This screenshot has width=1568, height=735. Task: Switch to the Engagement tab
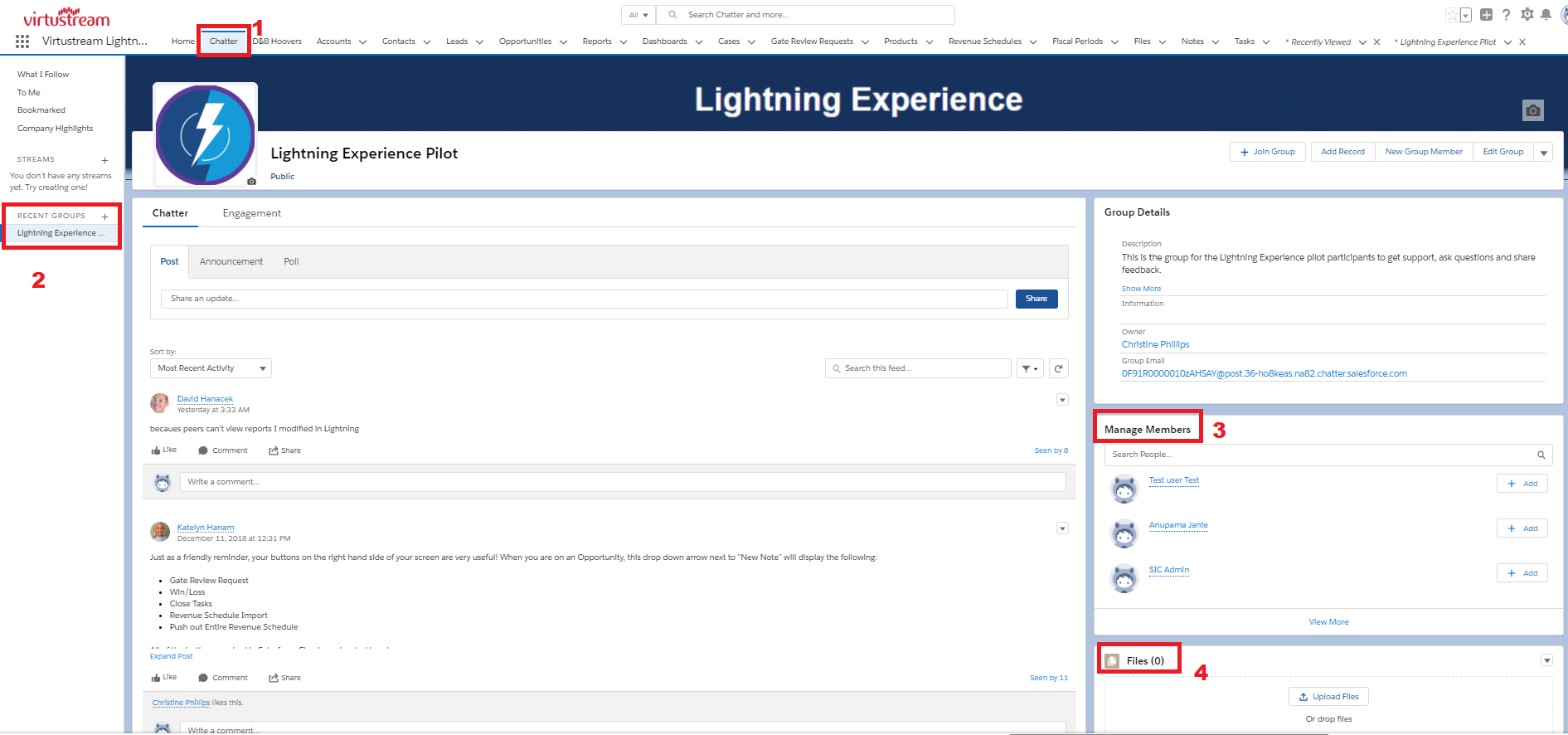(251, 213)
